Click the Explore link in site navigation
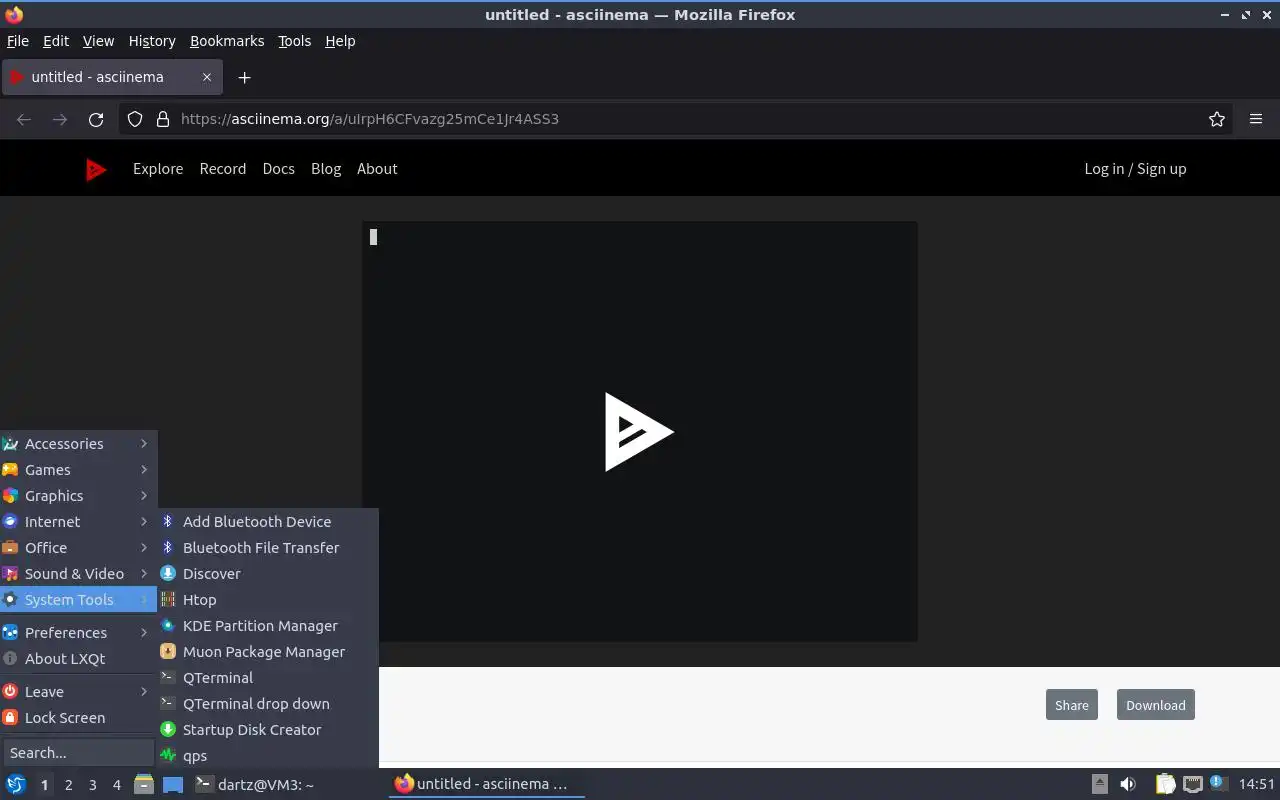 coord(158,169)
